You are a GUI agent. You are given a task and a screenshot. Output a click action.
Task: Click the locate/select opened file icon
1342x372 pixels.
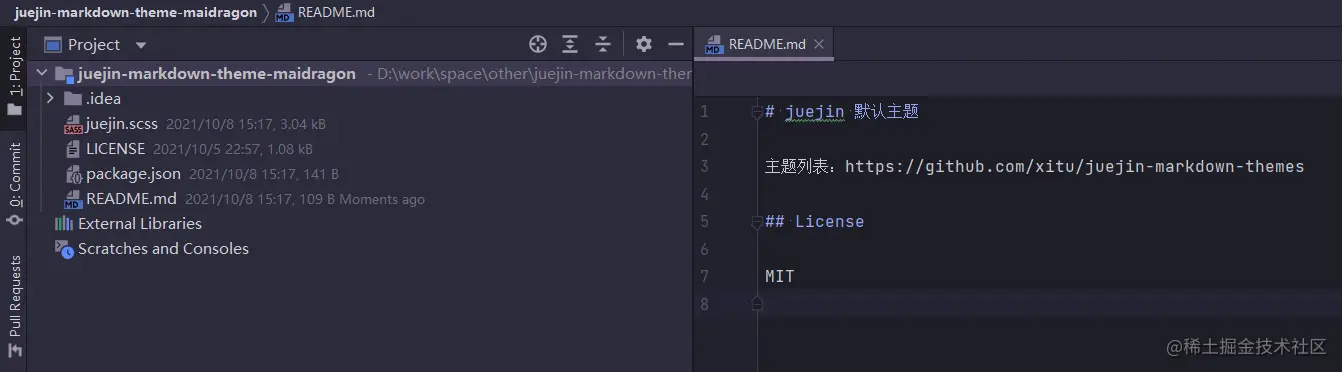click(538, 44)
